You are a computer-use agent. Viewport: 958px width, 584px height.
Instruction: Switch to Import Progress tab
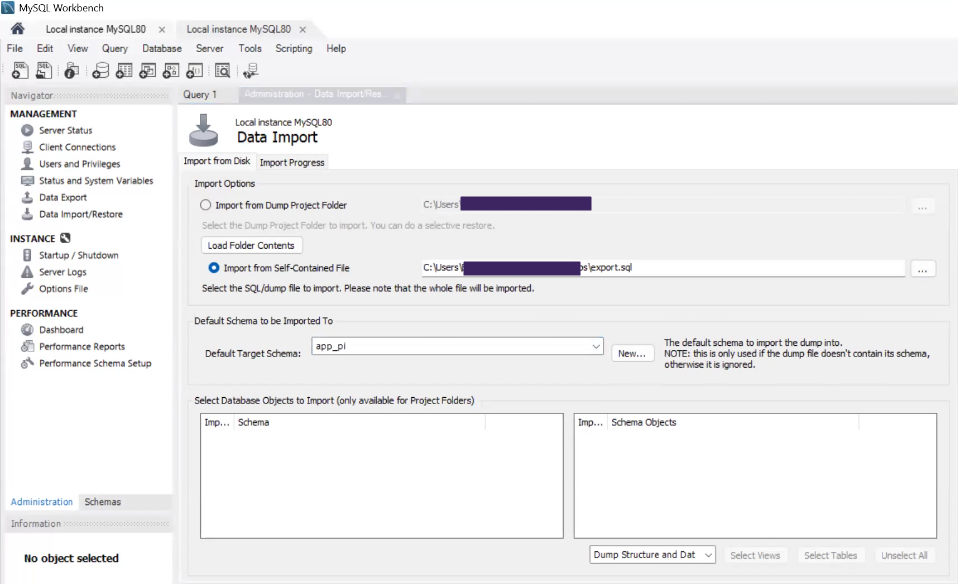[x=292, y=162]
